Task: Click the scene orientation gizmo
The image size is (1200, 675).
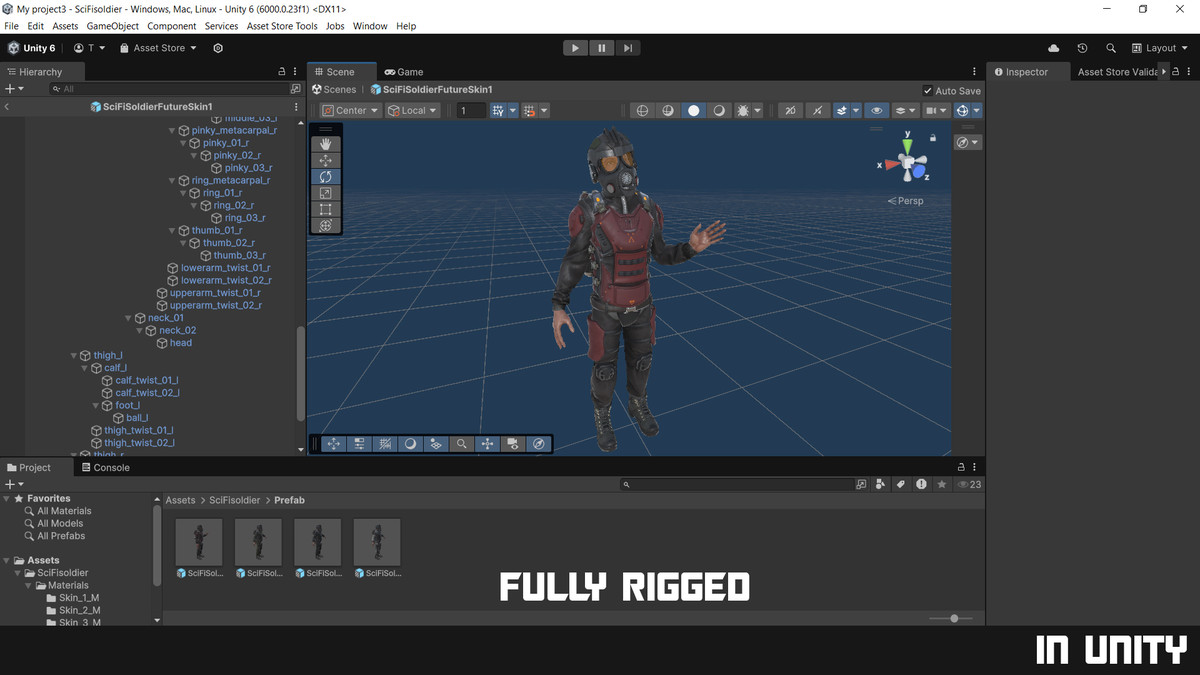Action: click(x=907, y=163)
